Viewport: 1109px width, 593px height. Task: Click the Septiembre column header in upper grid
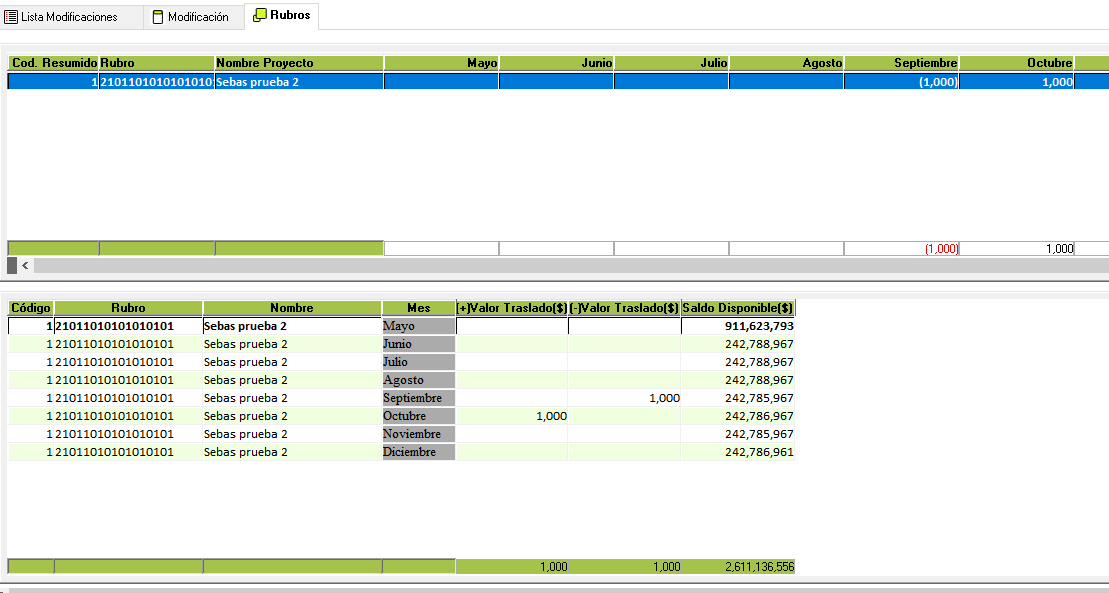click(900, 63)
